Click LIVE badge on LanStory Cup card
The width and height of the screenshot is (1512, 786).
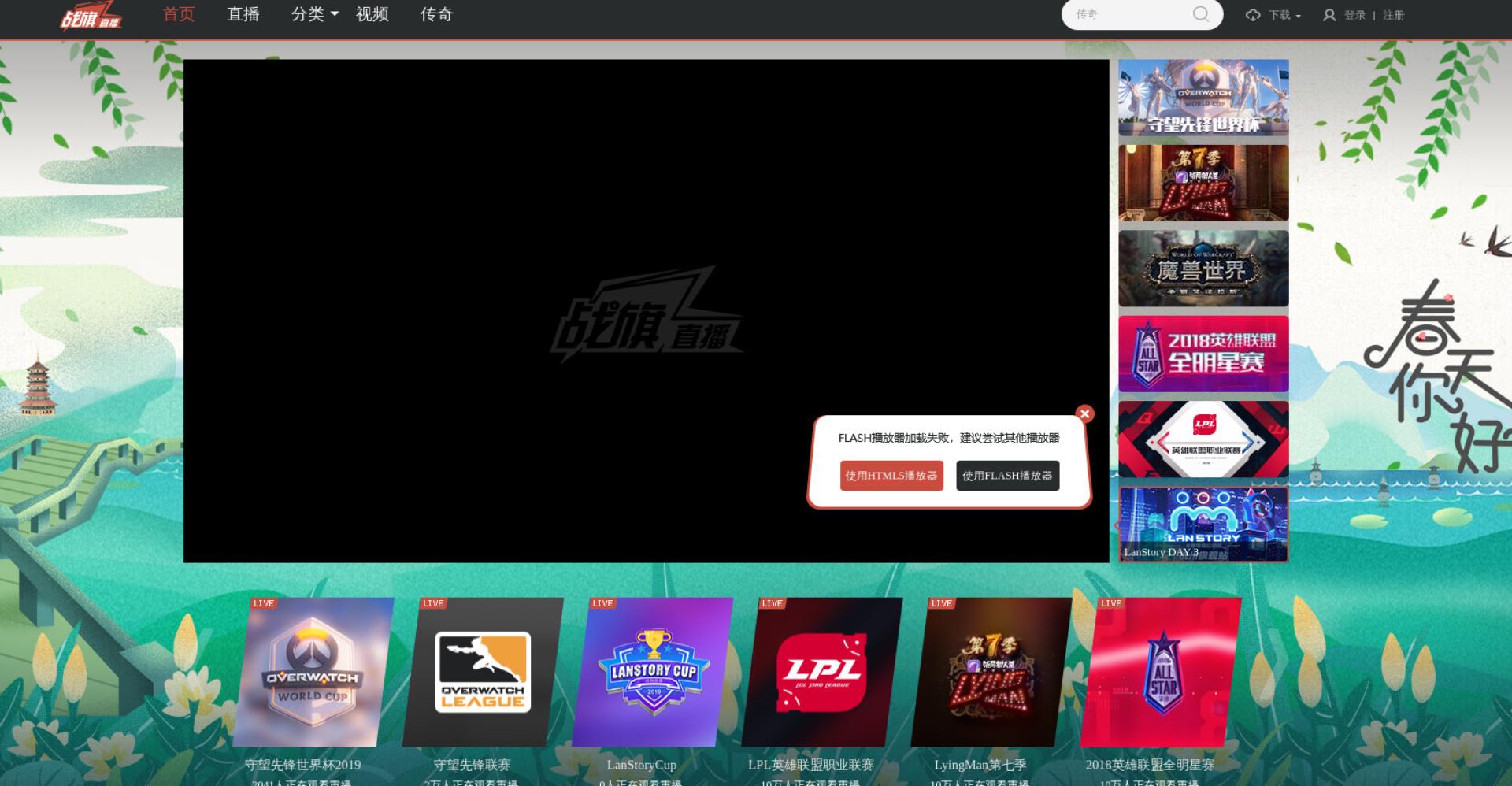pyautogui.click(x=602, y=603)
